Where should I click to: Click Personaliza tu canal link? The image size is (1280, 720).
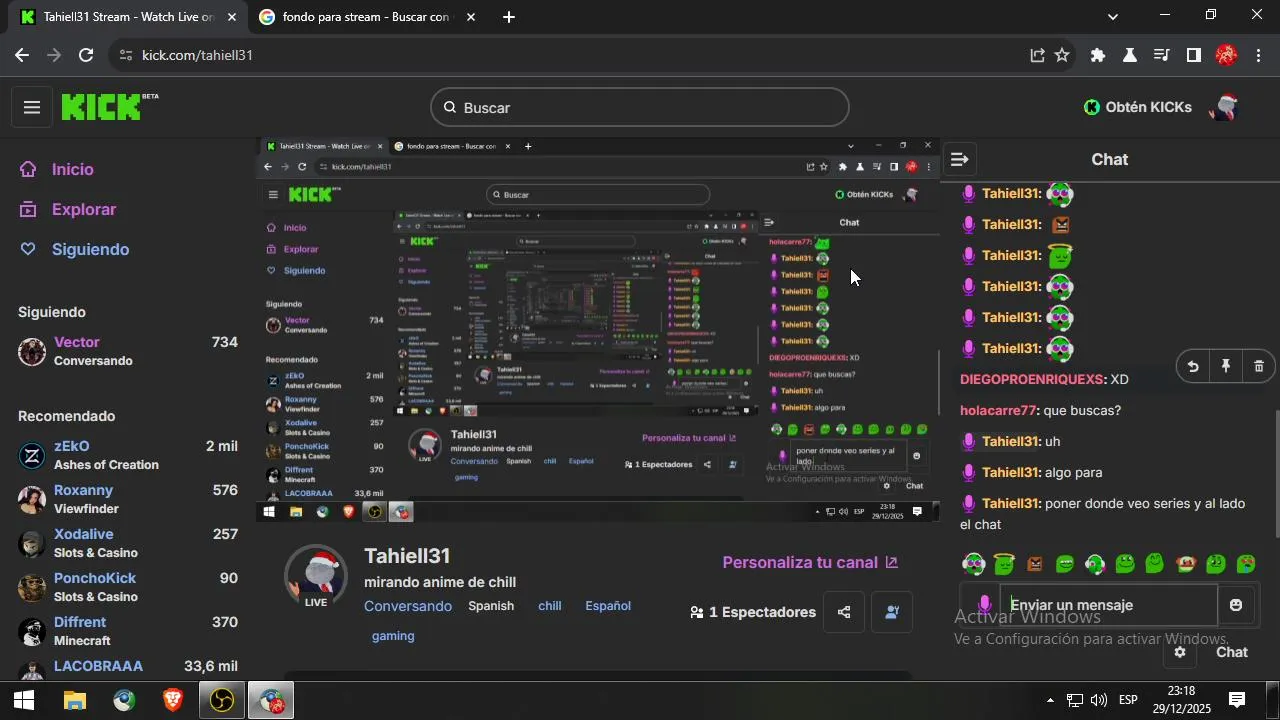tap(810, 562)
